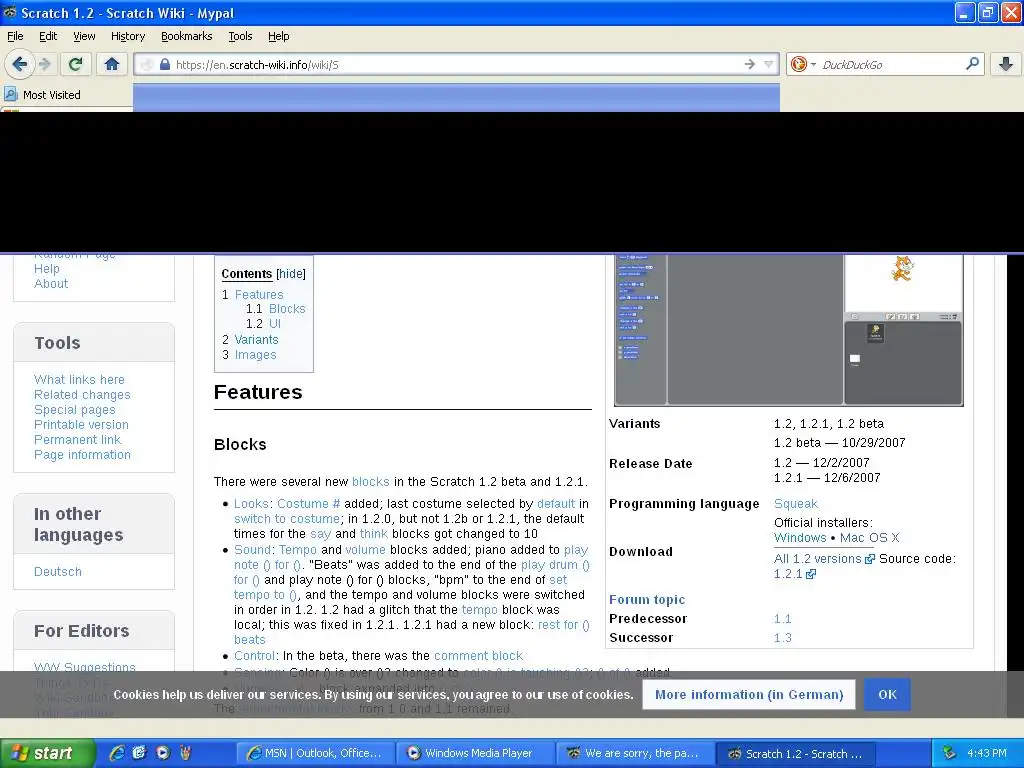Open the File menu

point(15,36)
